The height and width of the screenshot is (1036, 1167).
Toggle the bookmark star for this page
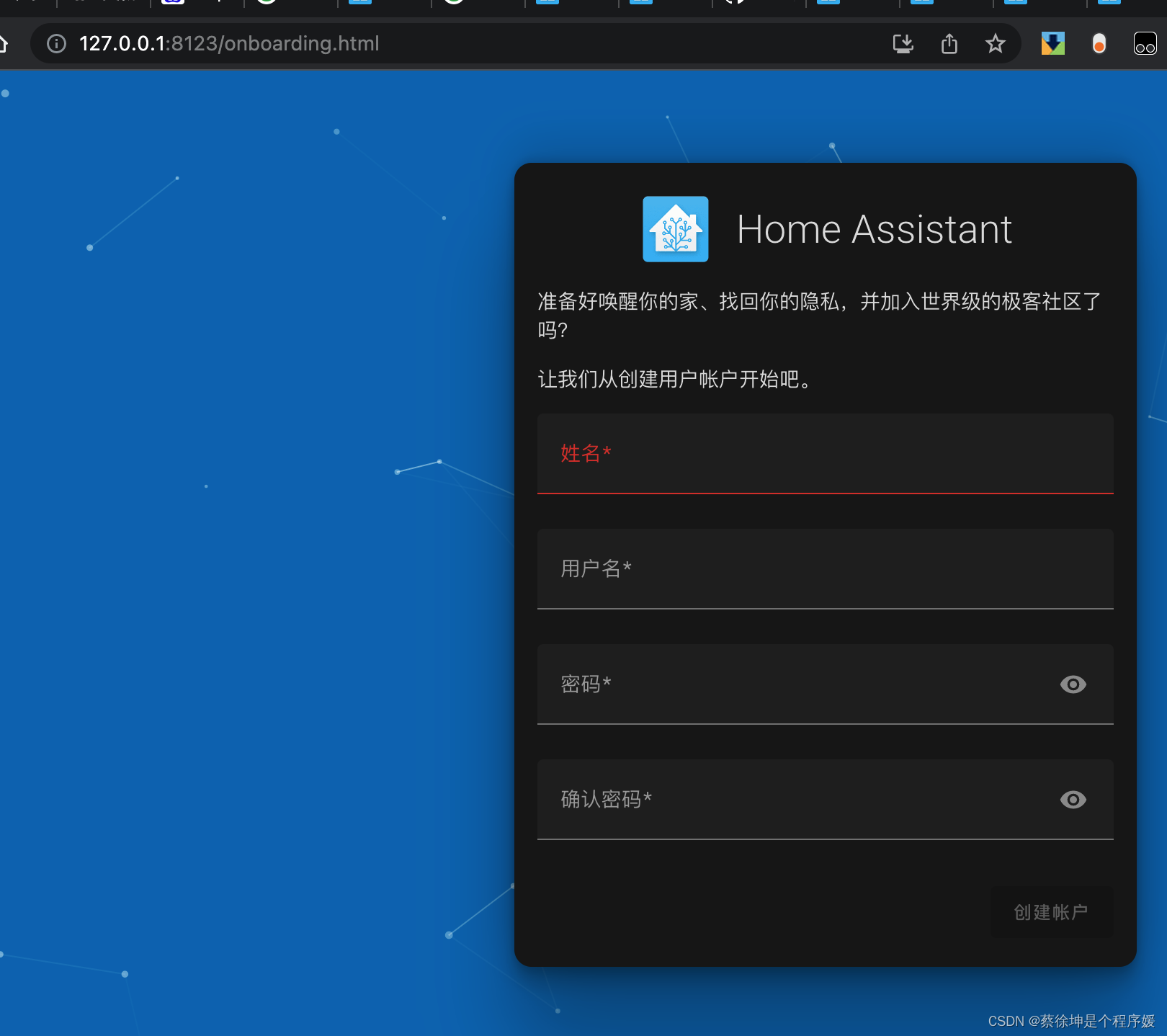click(995, 44)
